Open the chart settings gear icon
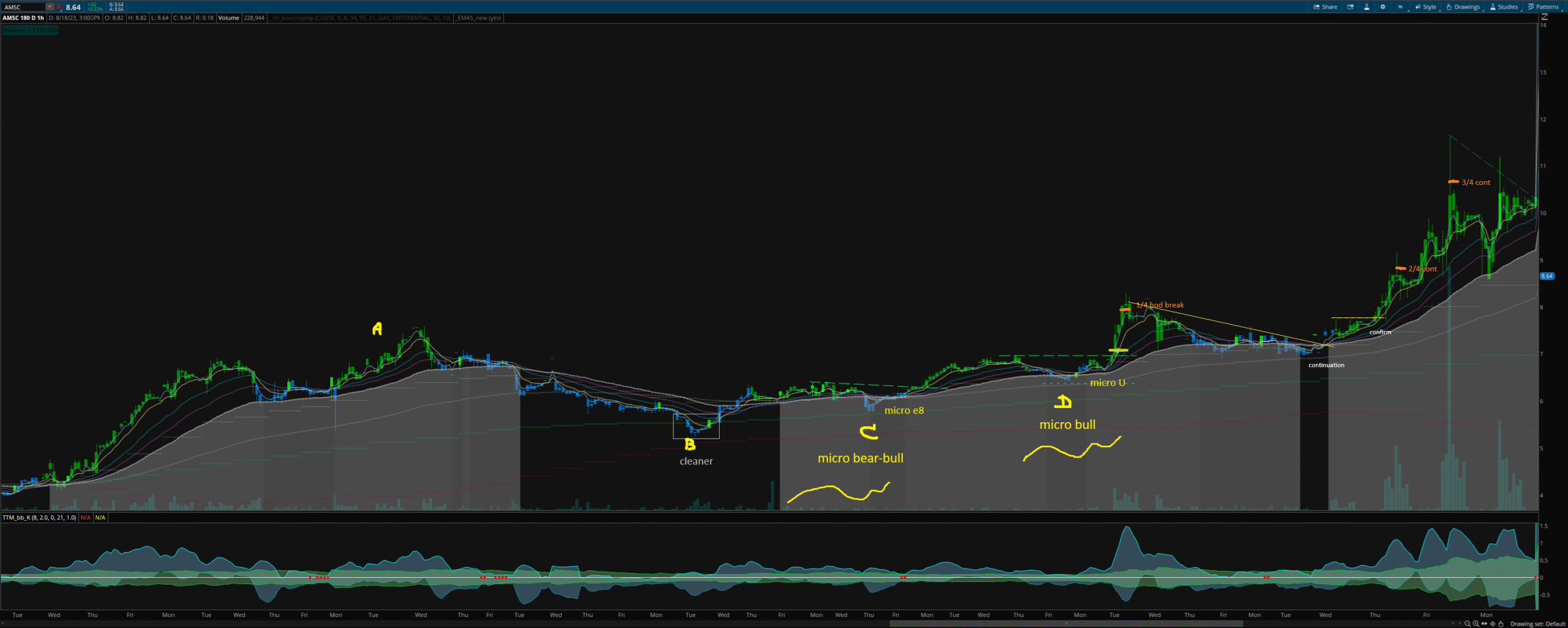 pyautogui.click(x=1382, y=7)
